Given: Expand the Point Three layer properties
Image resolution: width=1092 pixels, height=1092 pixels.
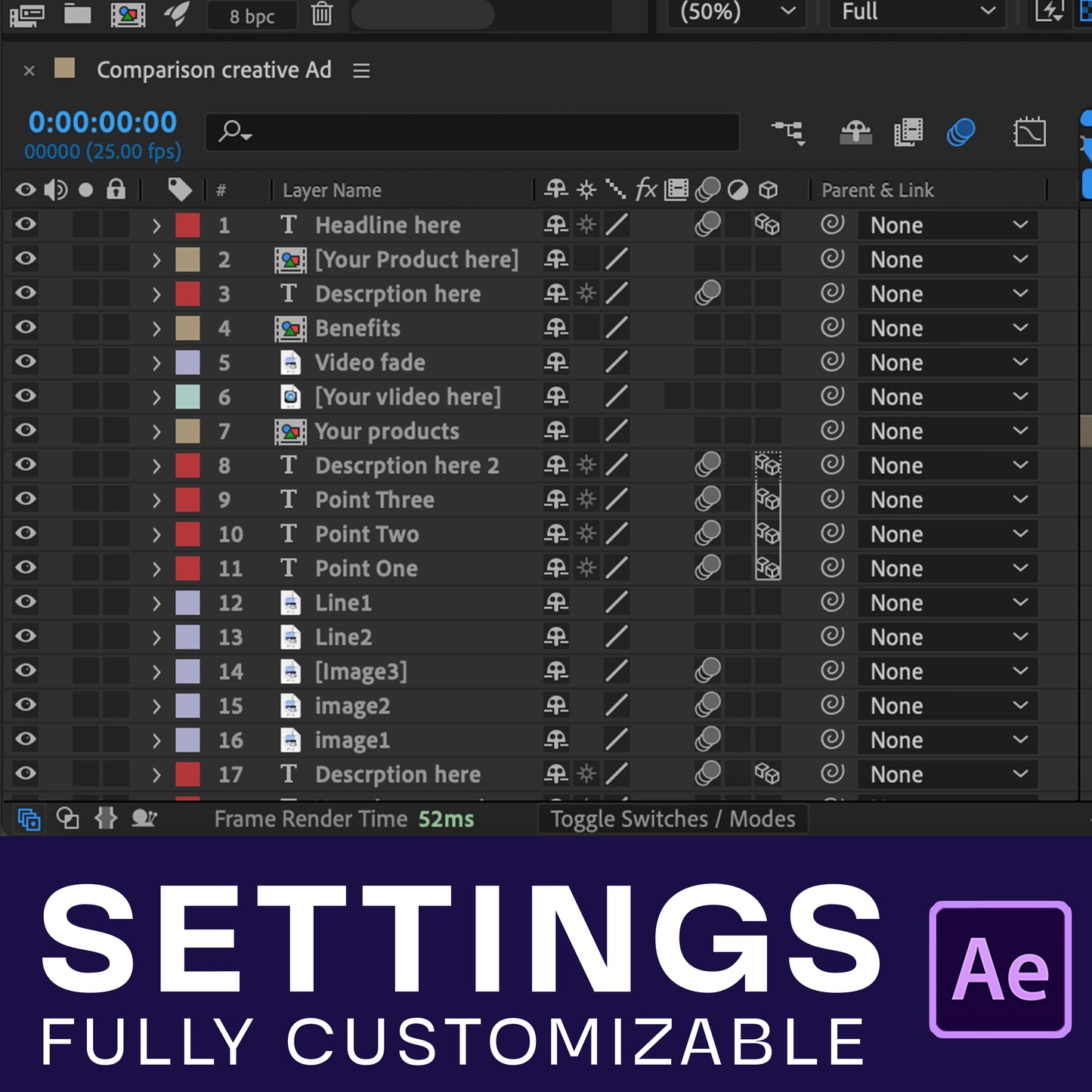Looking at the screenshot, I should [x=156, y=500].
